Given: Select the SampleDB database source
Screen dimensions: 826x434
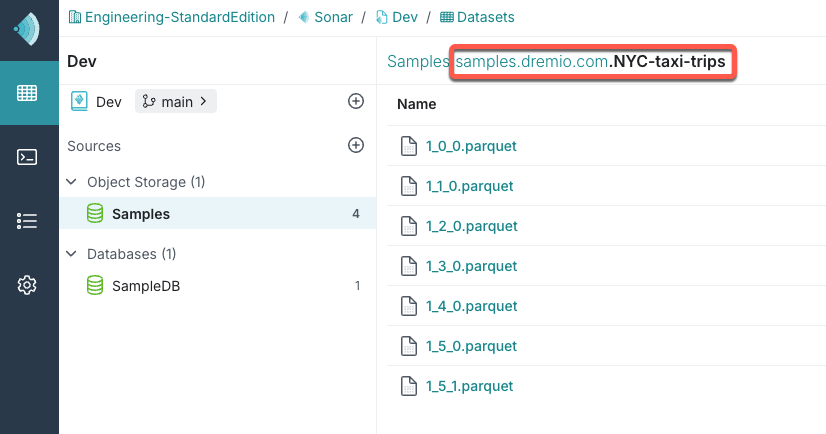Looking at the screenshot, I should pos(145,286).
